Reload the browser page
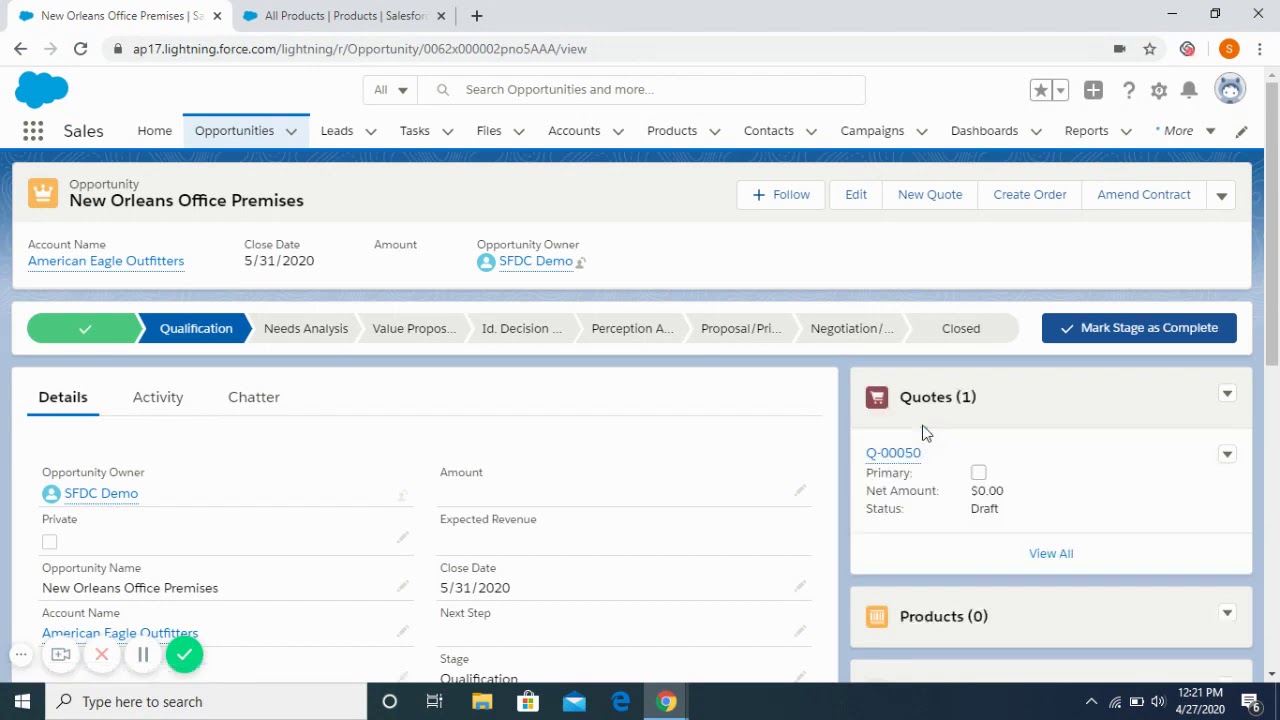Screen dimensions: 1280x720 (x=80, y=49)
